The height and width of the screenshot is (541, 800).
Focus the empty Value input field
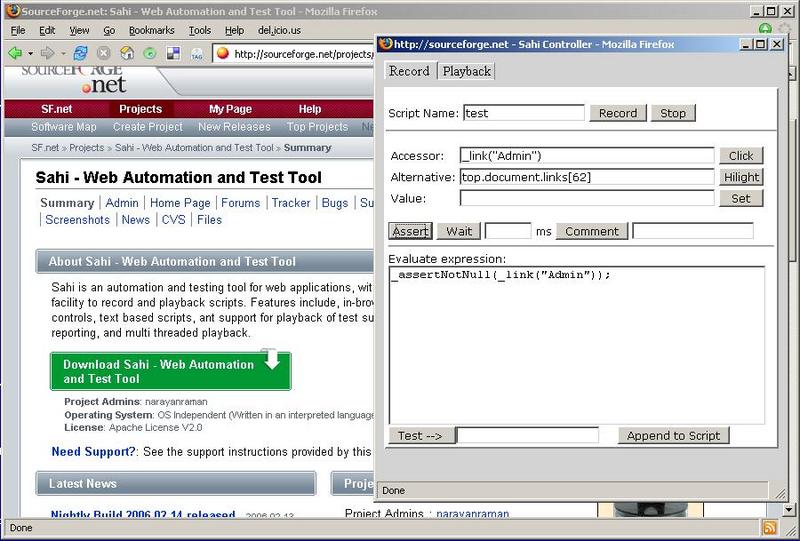587,198
